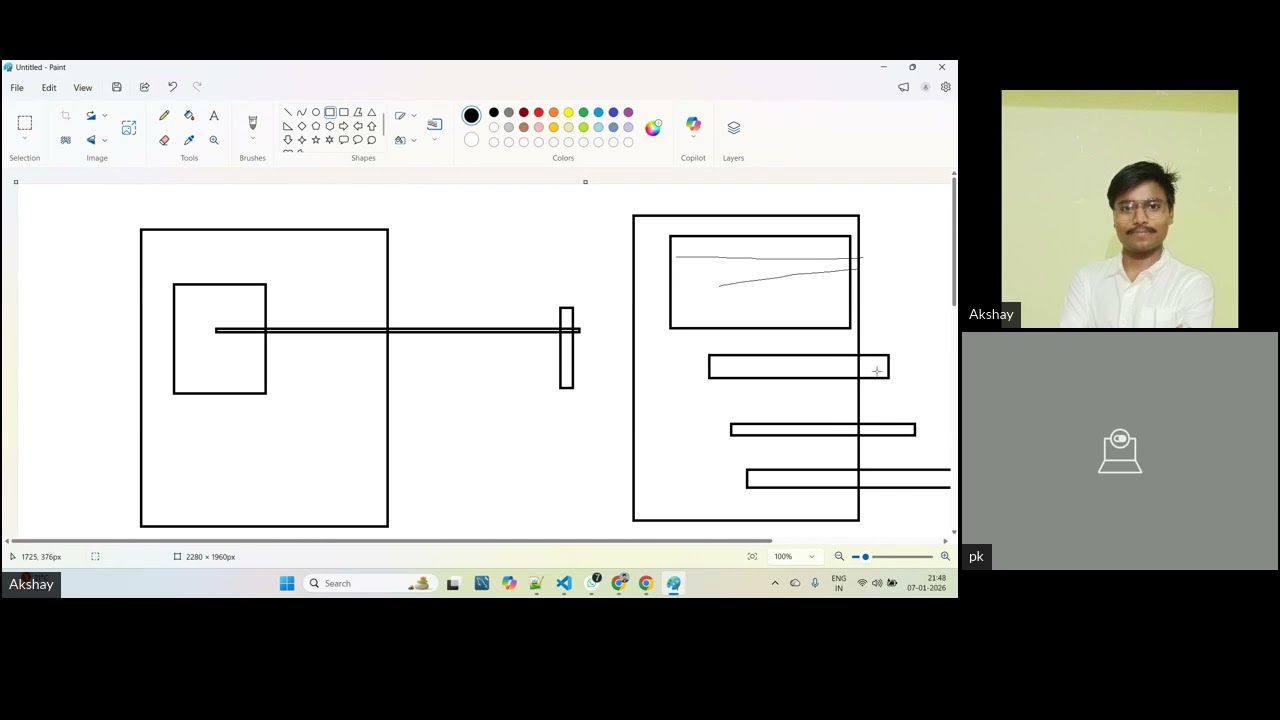Select the Color picker eyedropper tool
1280x720 pixels.
(189, 140)
